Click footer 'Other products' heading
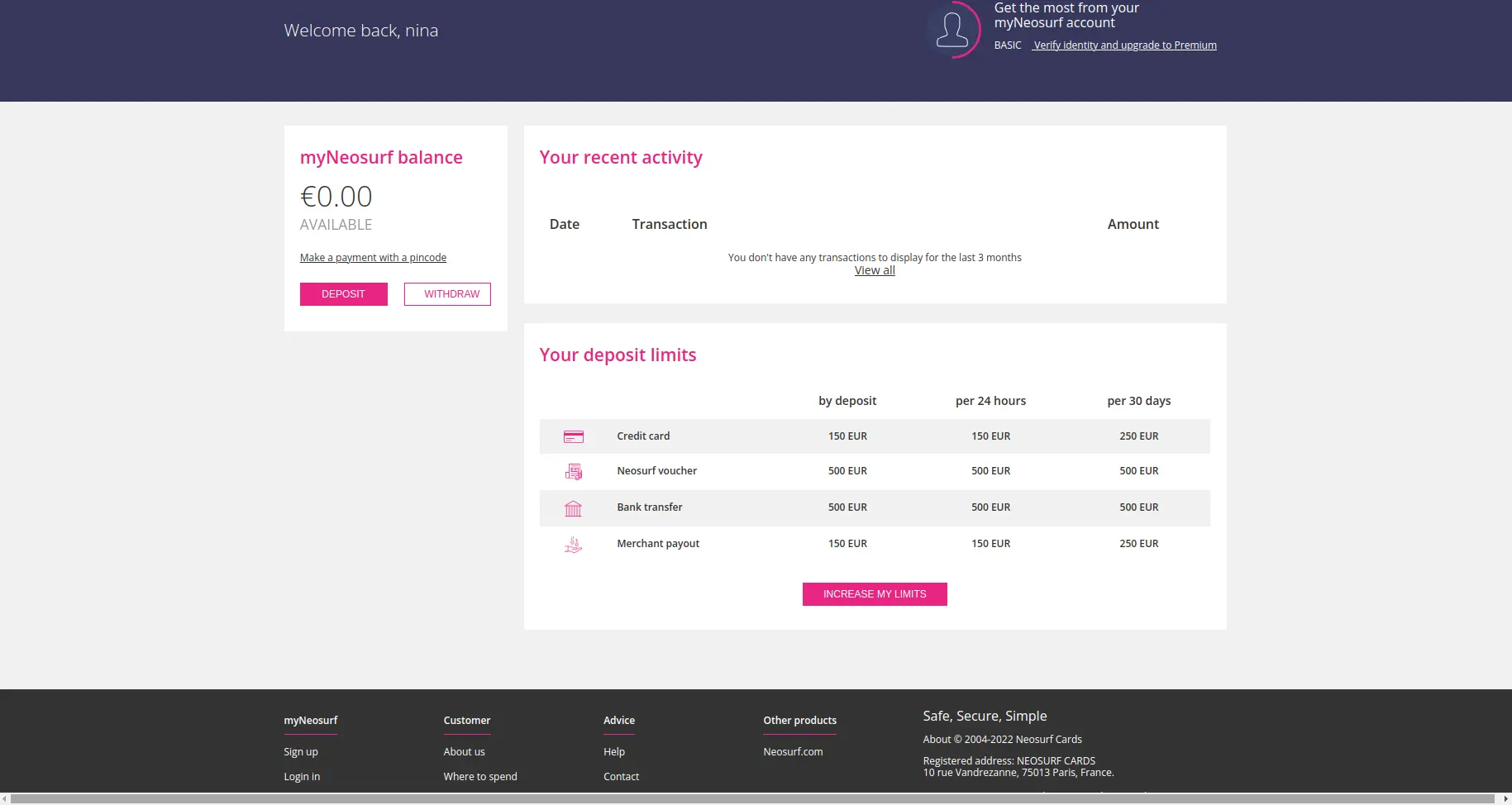 [799, 721]
